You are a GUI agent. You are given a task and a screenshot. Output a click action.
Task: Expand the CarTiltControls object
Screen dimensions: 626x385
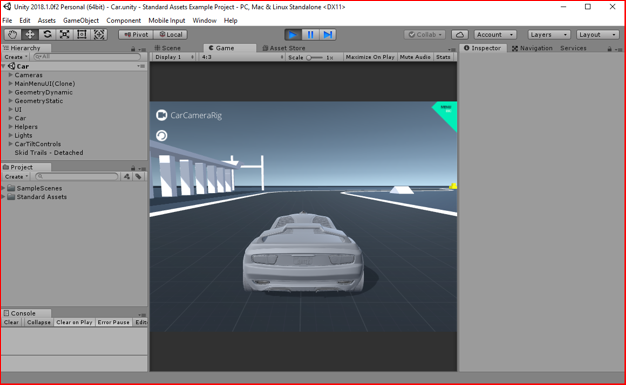tap(10, 144)
